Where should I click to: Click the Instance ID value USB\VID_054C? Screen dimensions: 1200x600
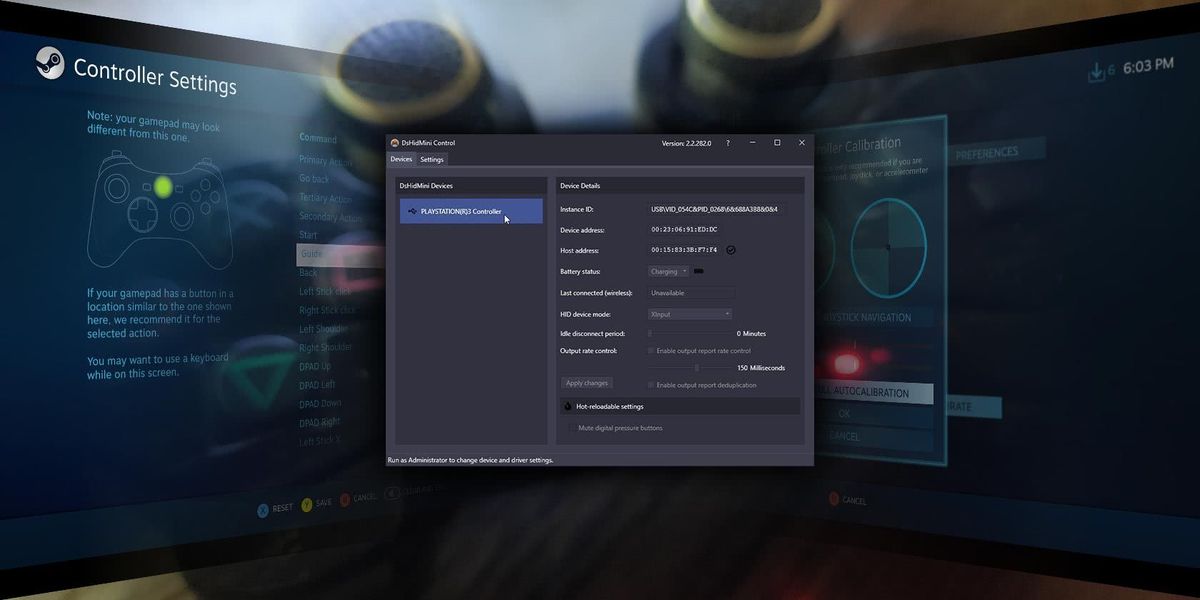click(714, 209)
